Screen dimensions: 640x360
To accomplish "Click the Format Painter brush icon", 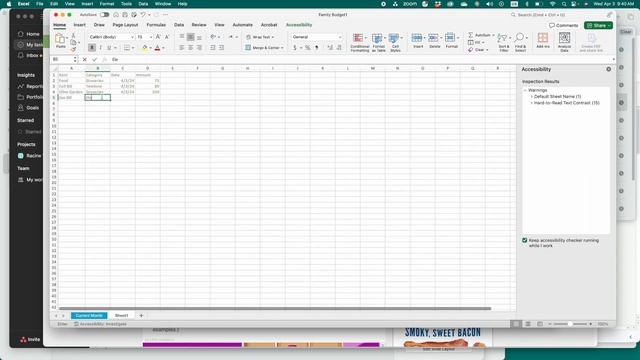I will click(x=73, y=49).
